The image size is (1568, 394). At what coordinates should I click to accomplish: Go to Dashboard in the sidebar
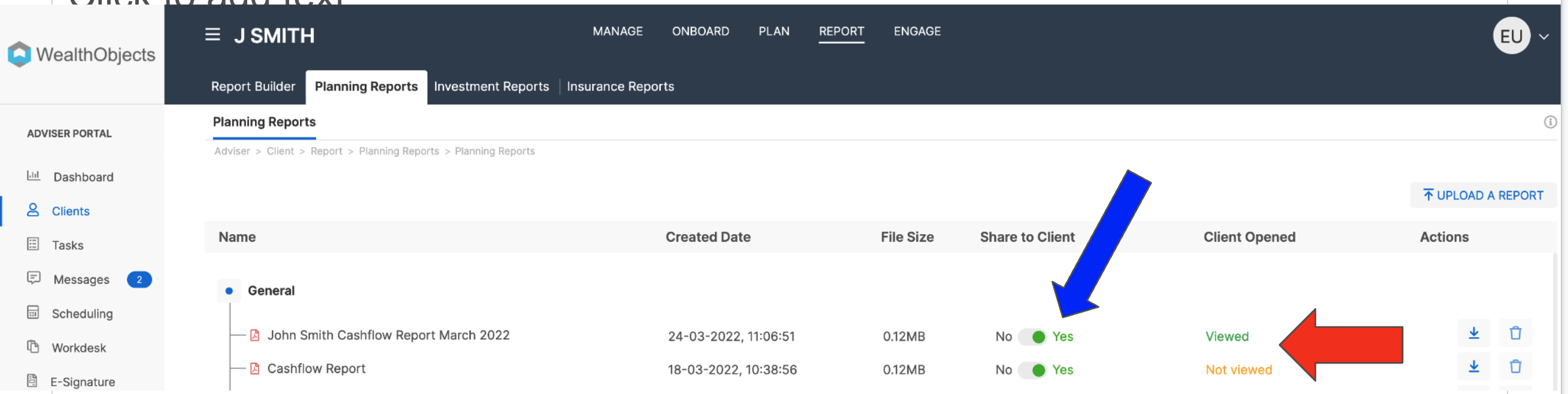[x=83, y=177]
